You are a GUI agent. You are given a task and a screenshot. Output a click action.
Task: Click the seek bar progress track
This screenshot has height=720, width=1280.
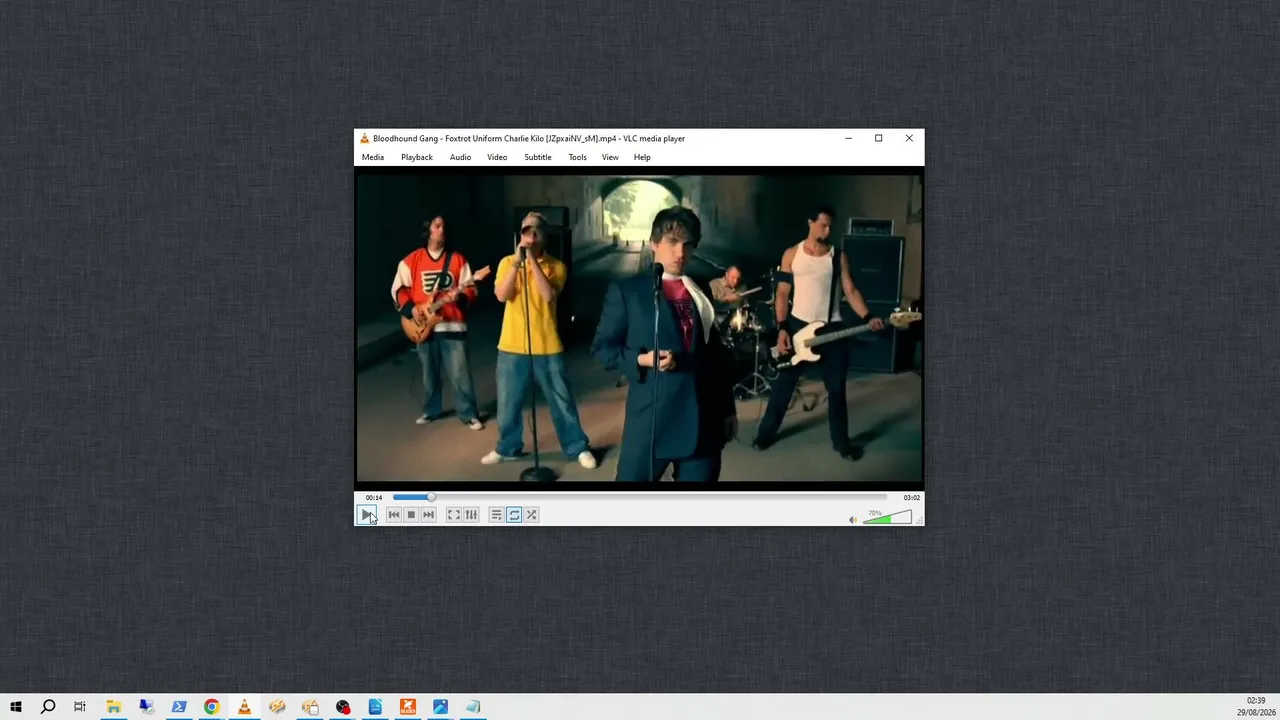(x=640, y=497)
